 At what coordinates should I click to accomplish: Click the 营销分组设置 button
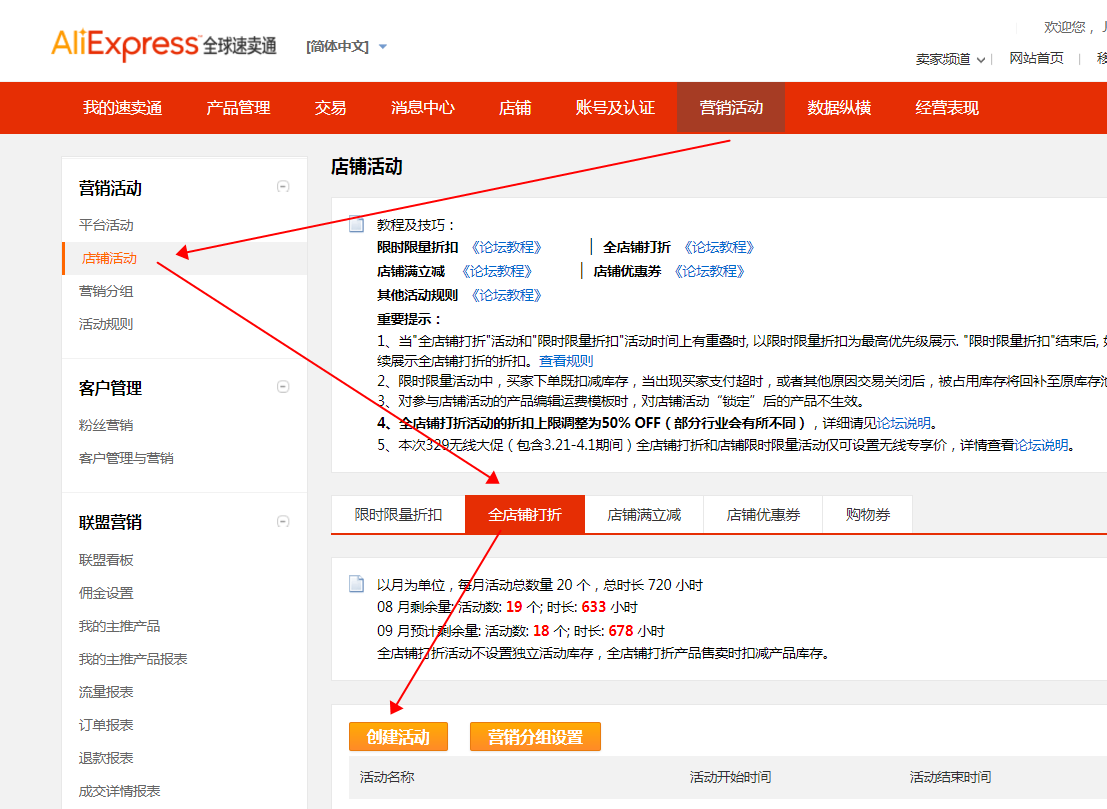pyautogui.click(x=535, y=737)
